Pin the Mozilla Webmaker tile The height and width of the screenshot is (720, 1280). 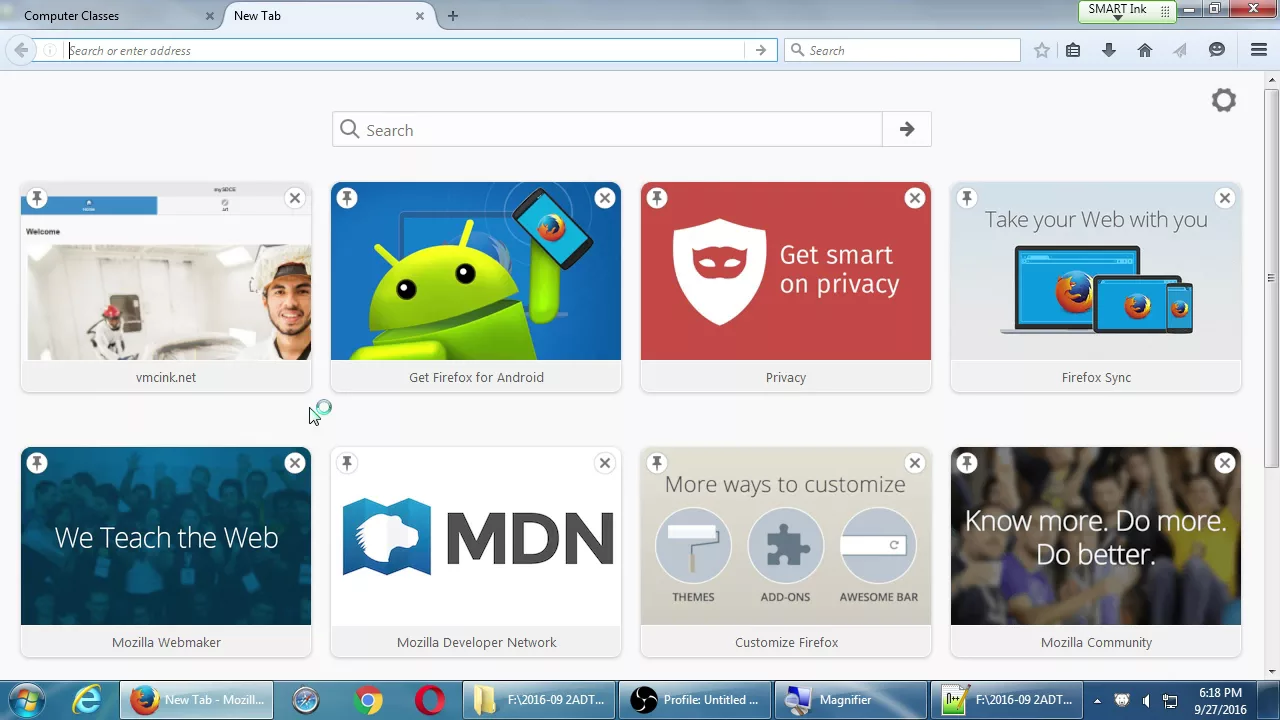tap(37, 463)
